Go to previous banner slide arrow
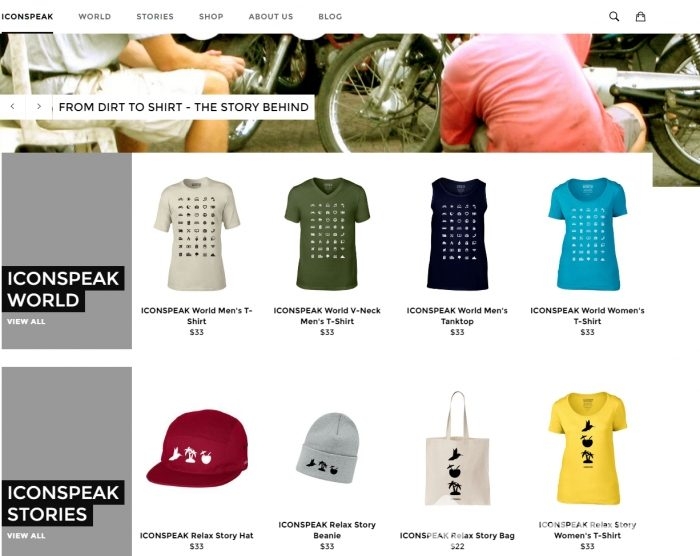The height and width of the screenshot is (556, 700). click(12, 107)
